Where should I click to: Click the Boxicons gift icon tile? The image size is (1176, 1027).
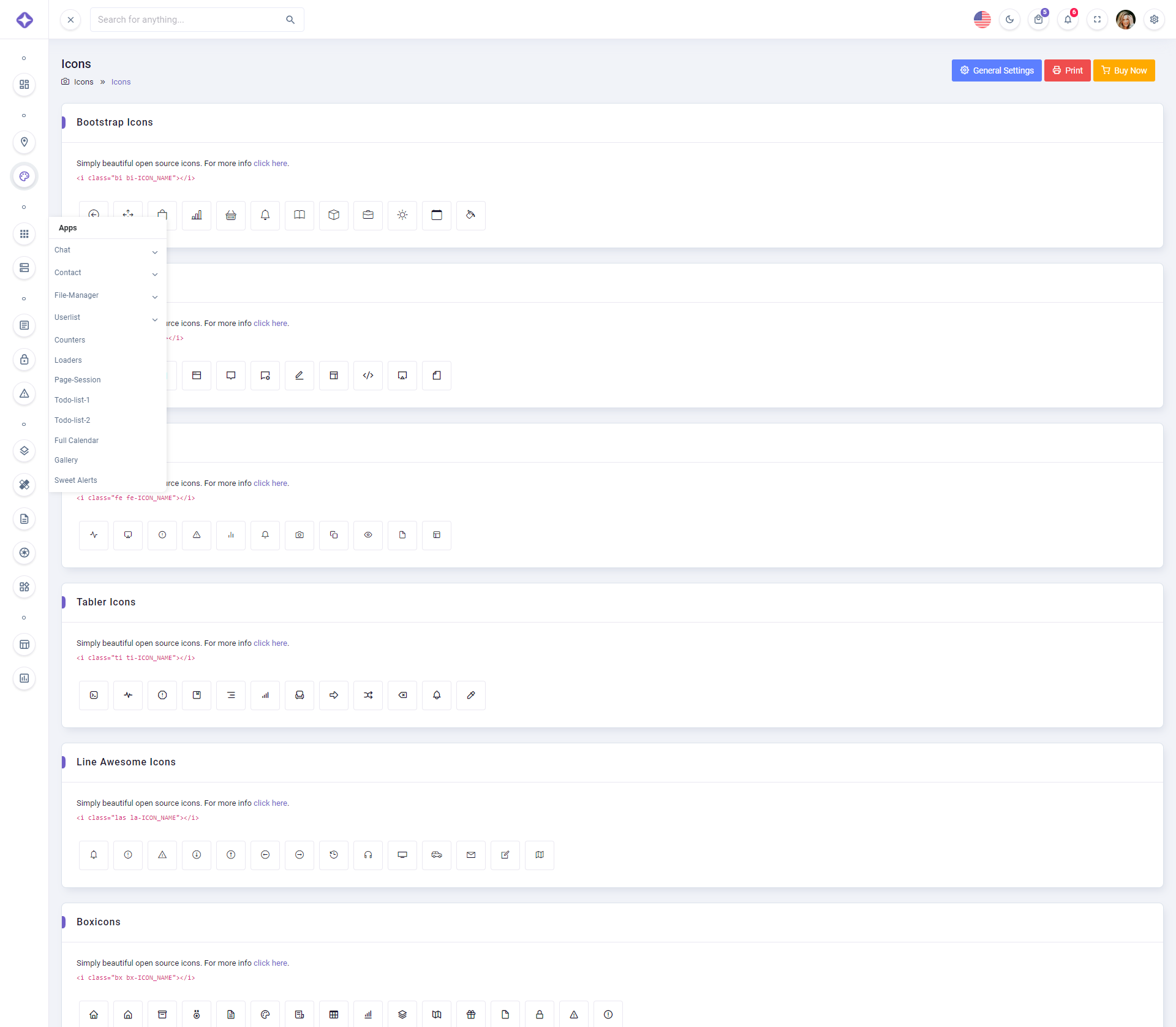coord(471,1014)
